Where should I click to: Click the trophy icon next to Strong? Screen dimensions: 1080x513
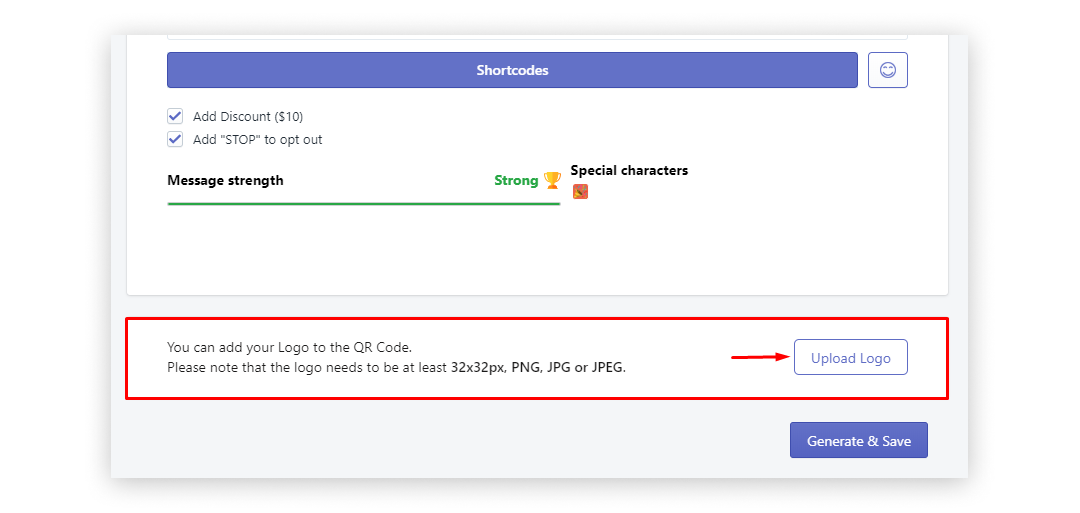[x=552, y=180]
